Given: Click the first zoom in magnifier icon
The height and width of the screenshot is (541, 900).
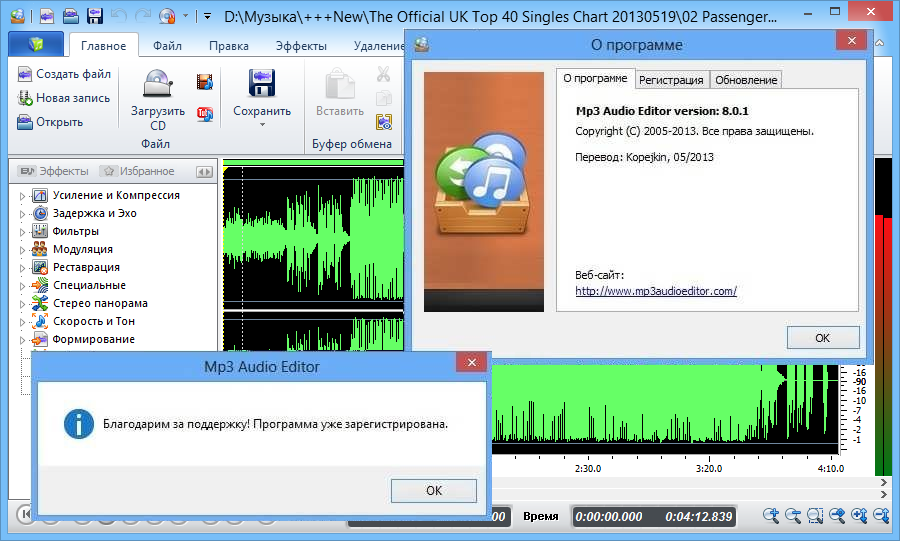Looking at the screenshot, I should (771, 515).
